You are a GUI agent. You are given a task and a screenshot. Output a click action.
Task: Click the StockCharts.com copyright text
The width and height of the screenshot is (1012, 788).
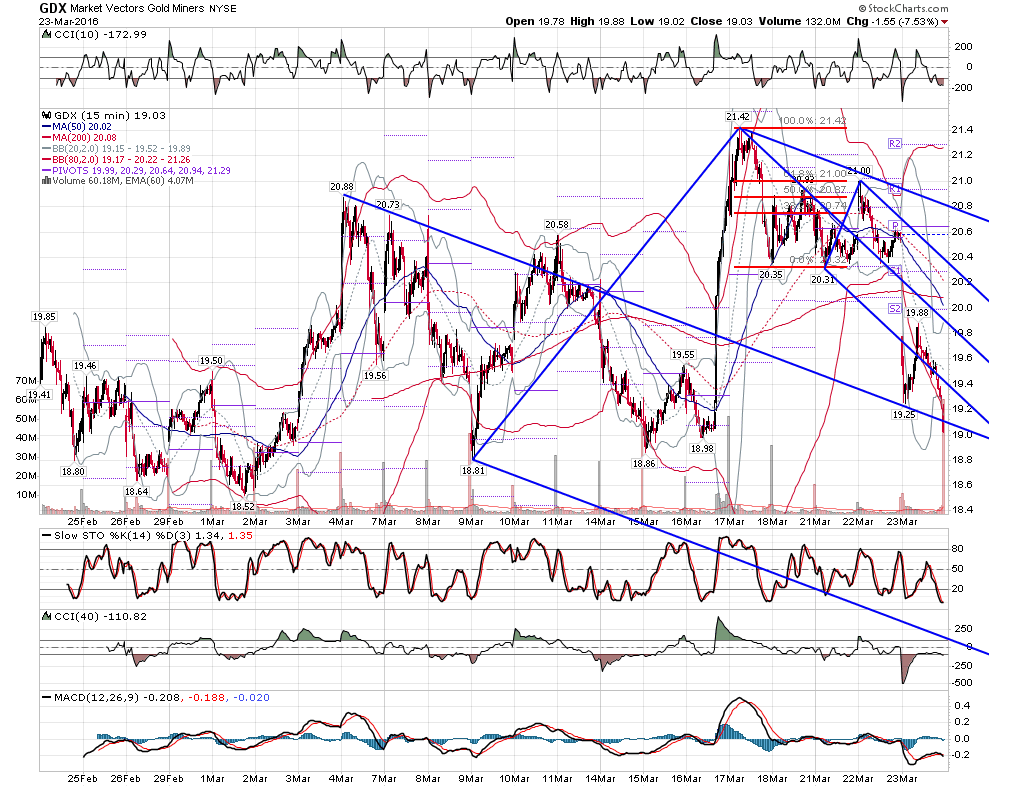(x=904, y=8)
